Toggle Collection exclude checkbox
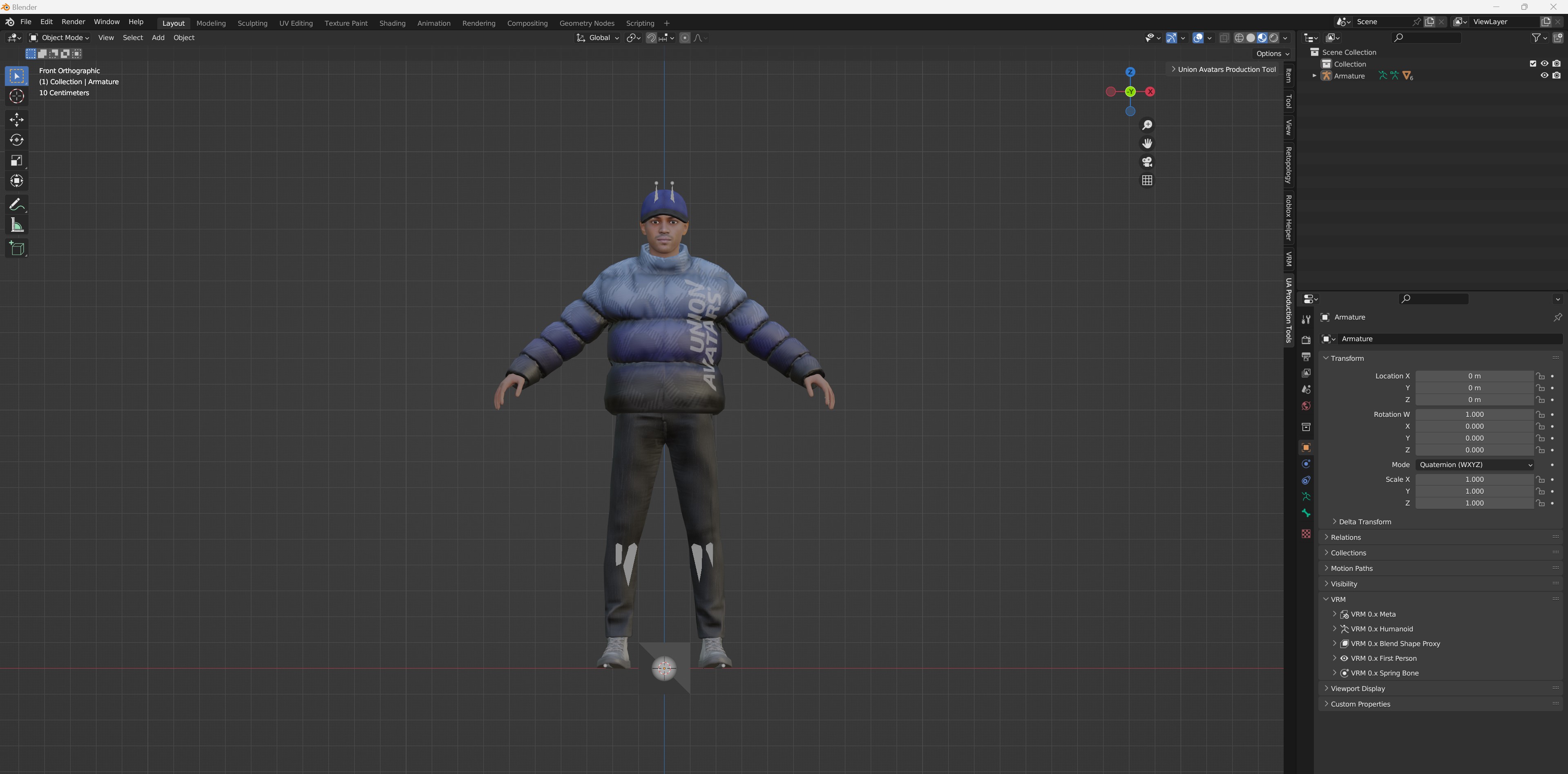The height and width of the screenshot is (774, 1568). click(x=1533, y=64)
